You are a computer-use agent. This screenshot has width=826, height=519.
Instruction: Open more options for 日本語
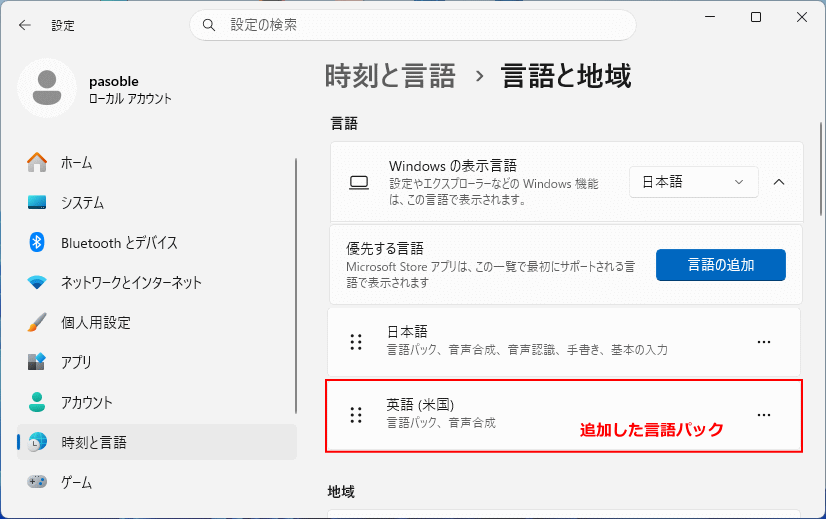pyautogui.click(x=764, y=342)
